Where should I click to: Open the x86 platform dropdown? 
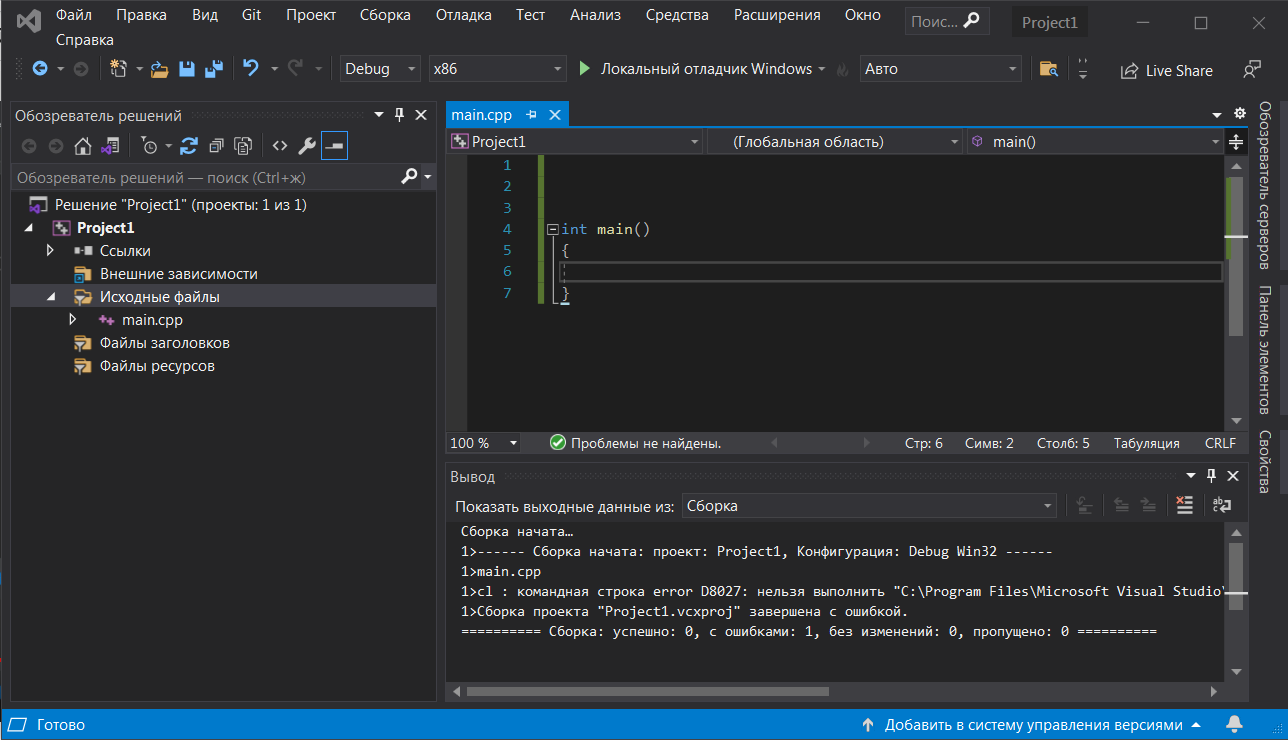[x=498, y=69]
